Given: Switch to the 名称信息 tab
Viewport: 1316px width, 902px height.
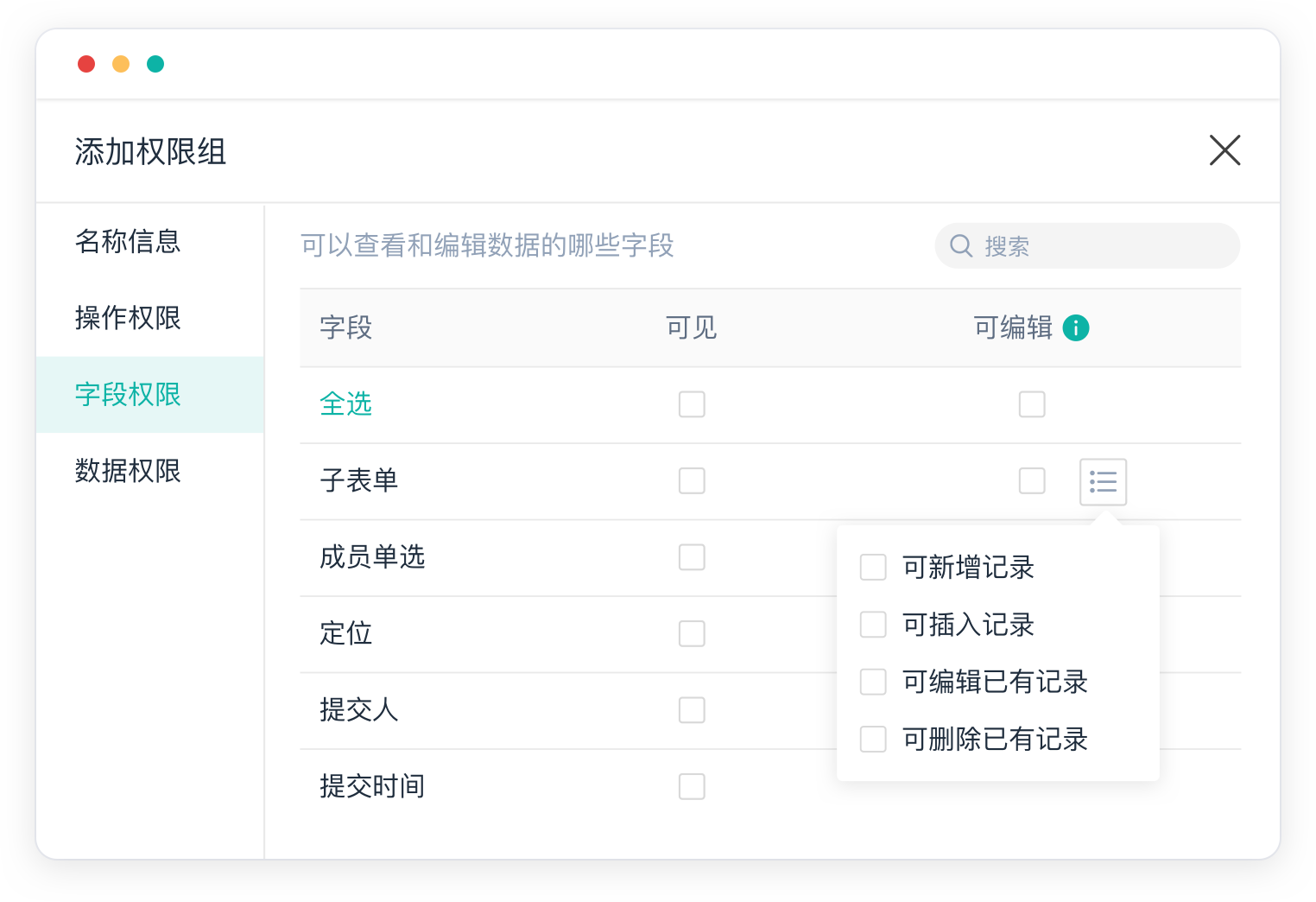Looking at the screenshot, I should [128, 241].
